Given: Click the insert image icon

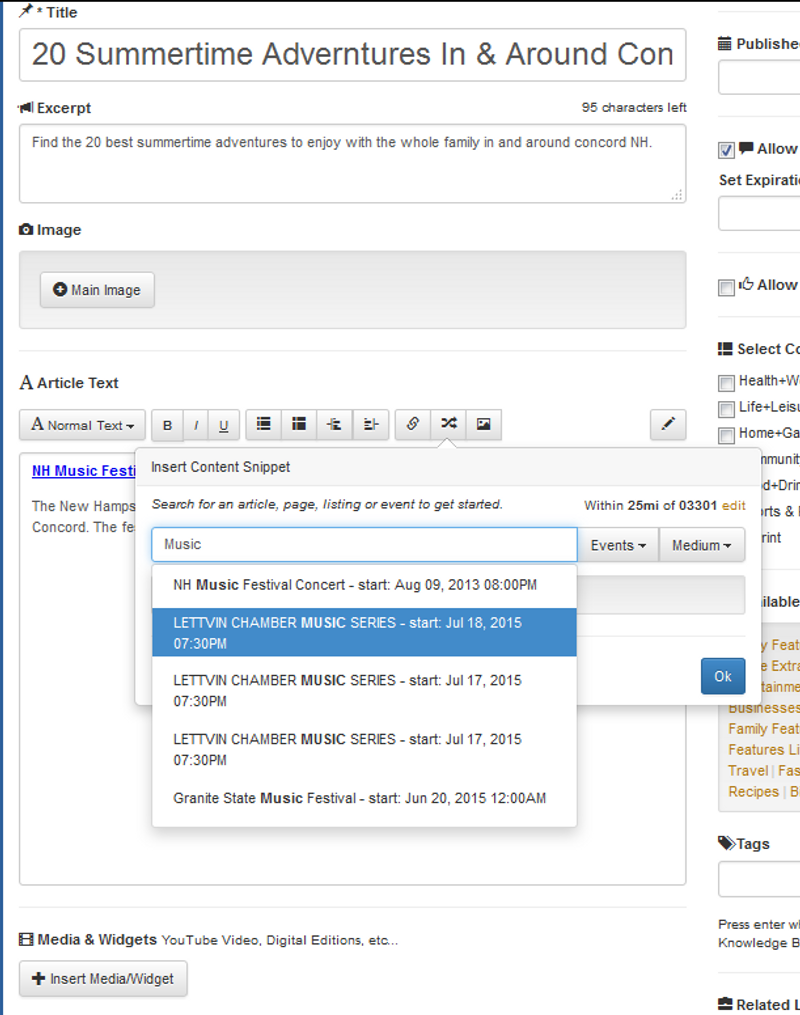Looking at the screenshot, I should point(483,425).
